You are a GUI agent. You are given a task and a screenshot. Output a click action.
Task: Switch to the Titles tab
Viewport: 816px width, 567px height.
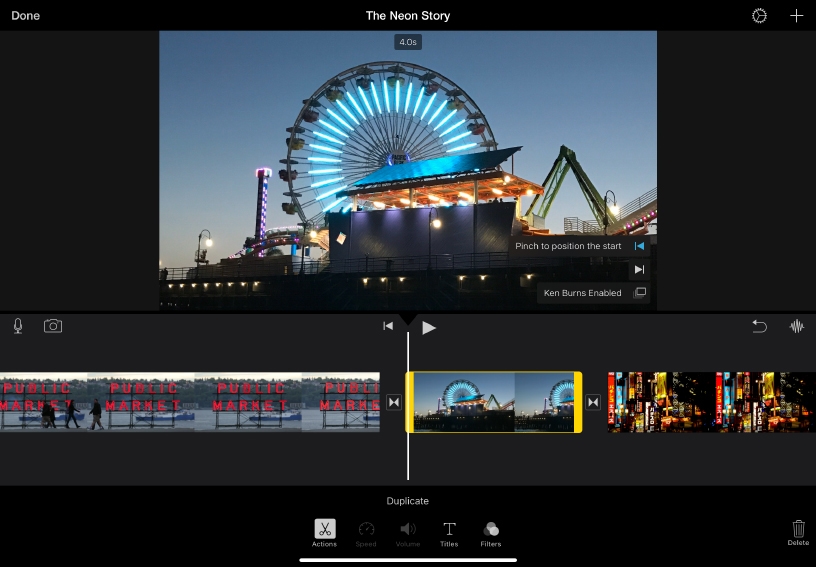(x=449, y=532)
